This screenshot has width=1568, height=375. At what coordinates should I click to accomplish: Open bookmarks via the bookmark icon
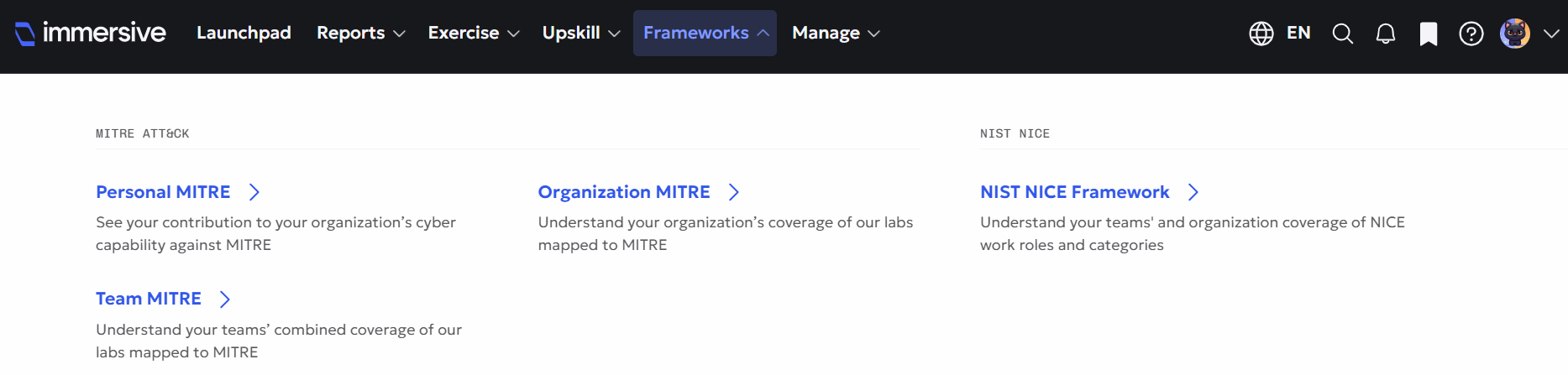pyautogui.click(x=1429, y=34)
